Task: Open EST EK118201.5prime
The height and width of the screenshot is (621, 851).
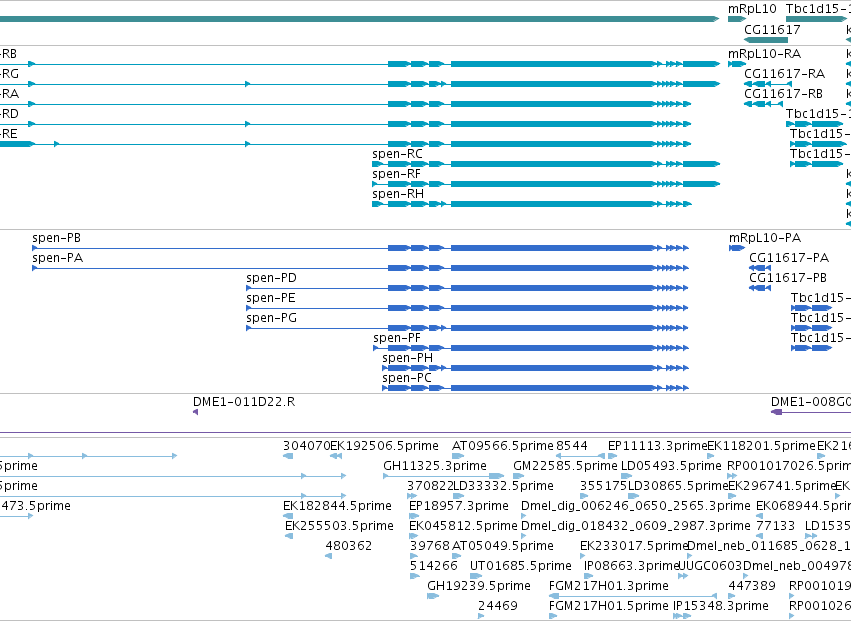Action: click(x=761, y=447)
